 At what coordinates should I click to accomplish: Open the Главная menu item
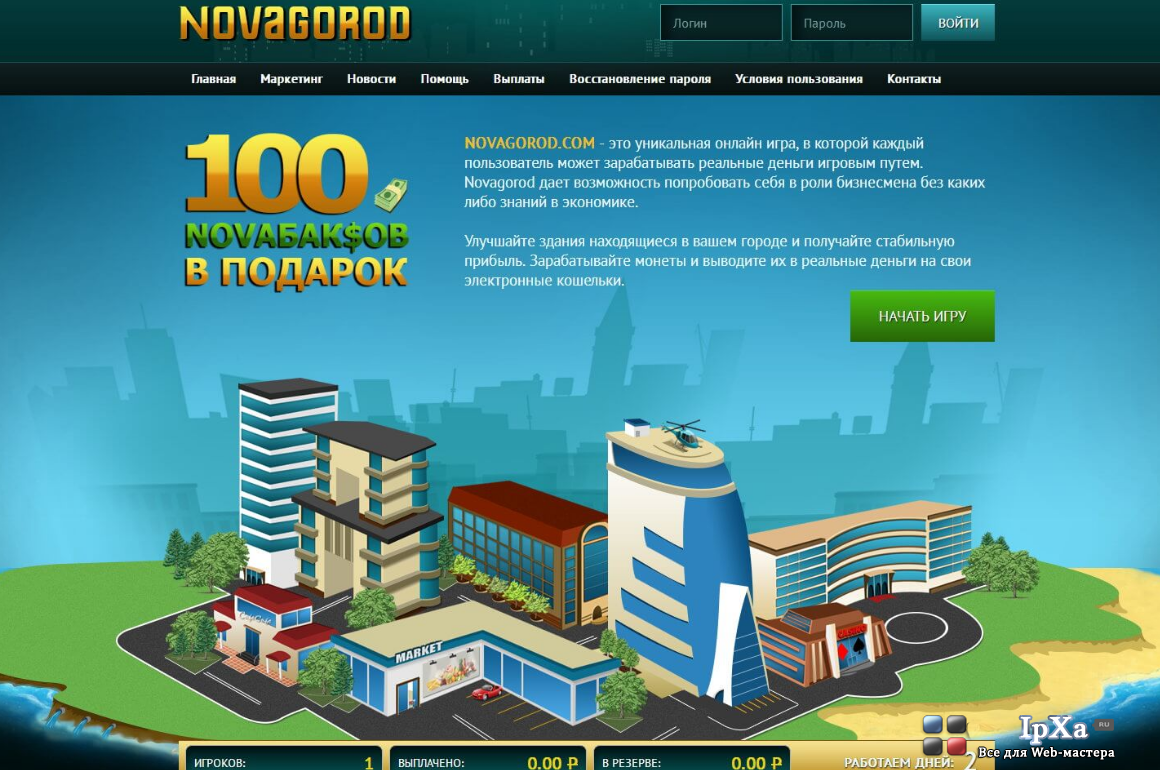pyautogui.click(x=213, y=79)
